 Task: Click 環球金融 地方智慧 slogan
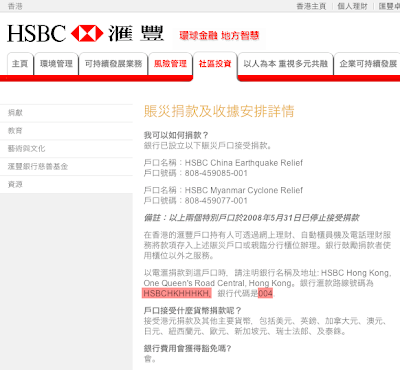coord(219,36)
